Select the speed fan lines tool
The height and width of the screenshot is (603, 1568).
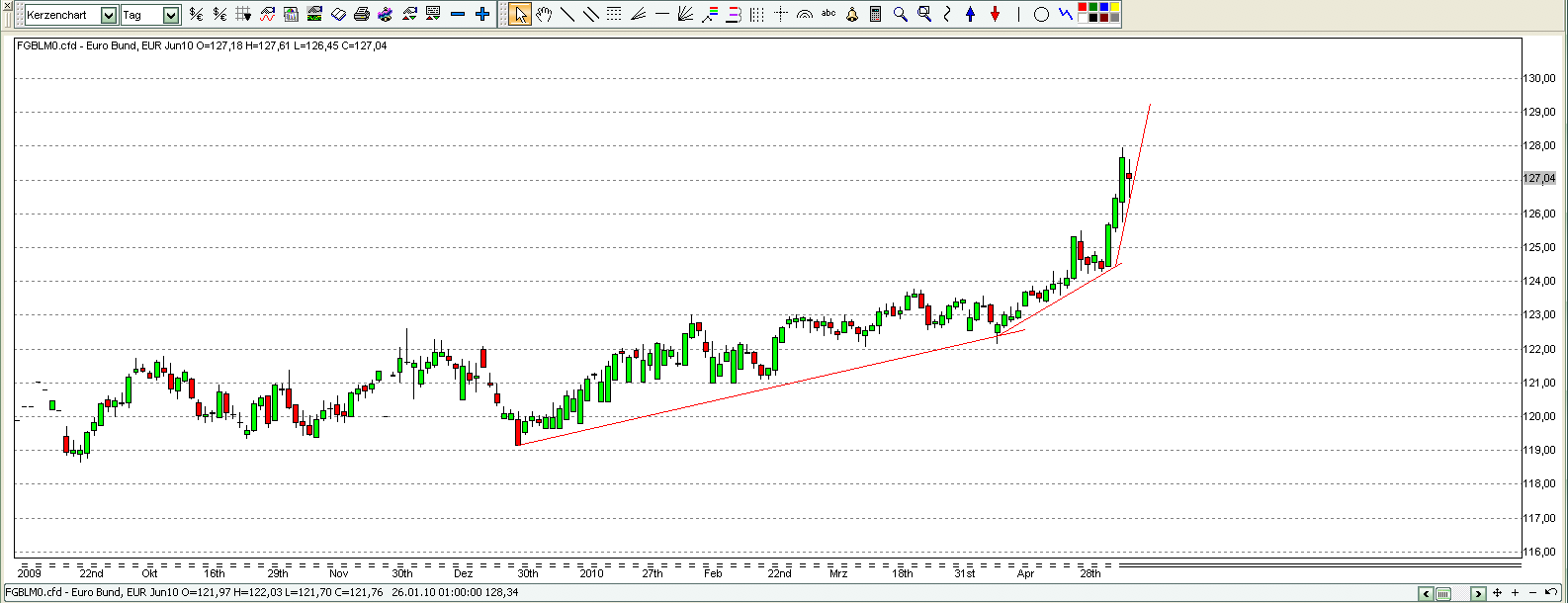(638, 14)
